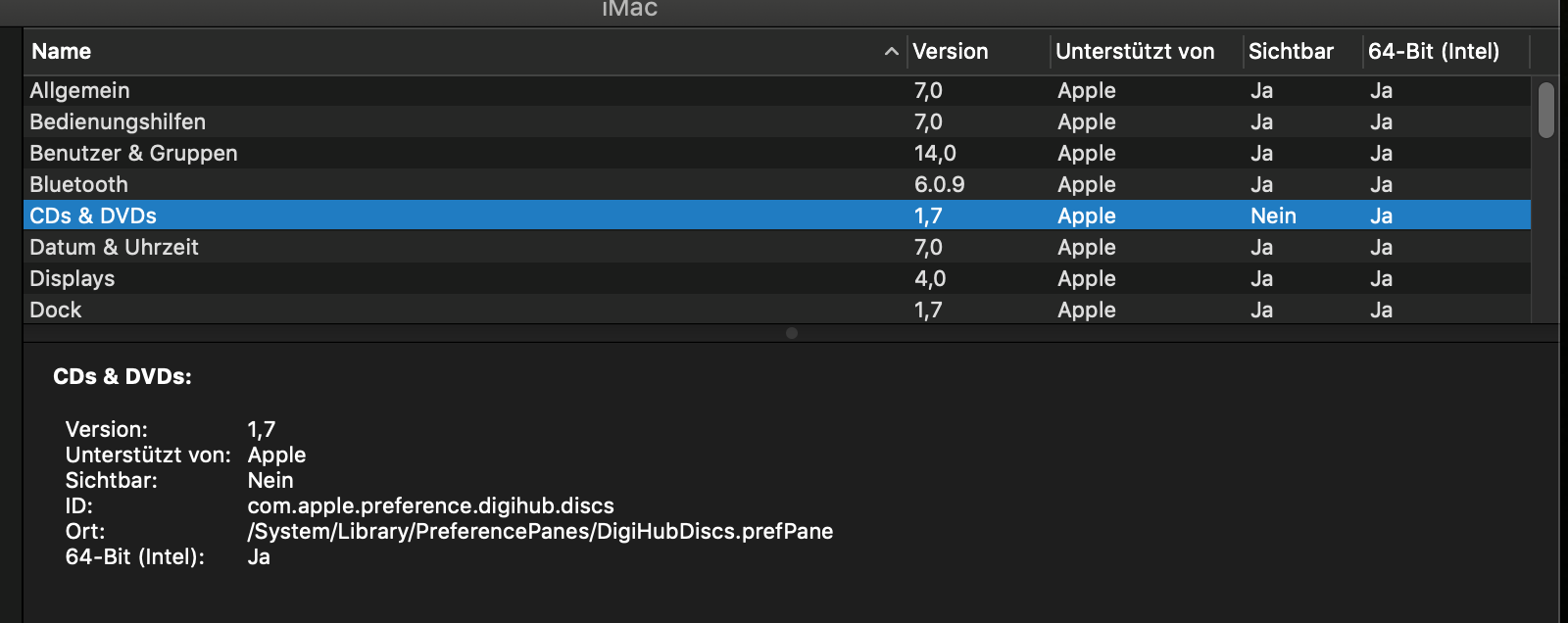
Task: Click the highlighted CDs & DVDs row
Action: (x=93, y=216)
